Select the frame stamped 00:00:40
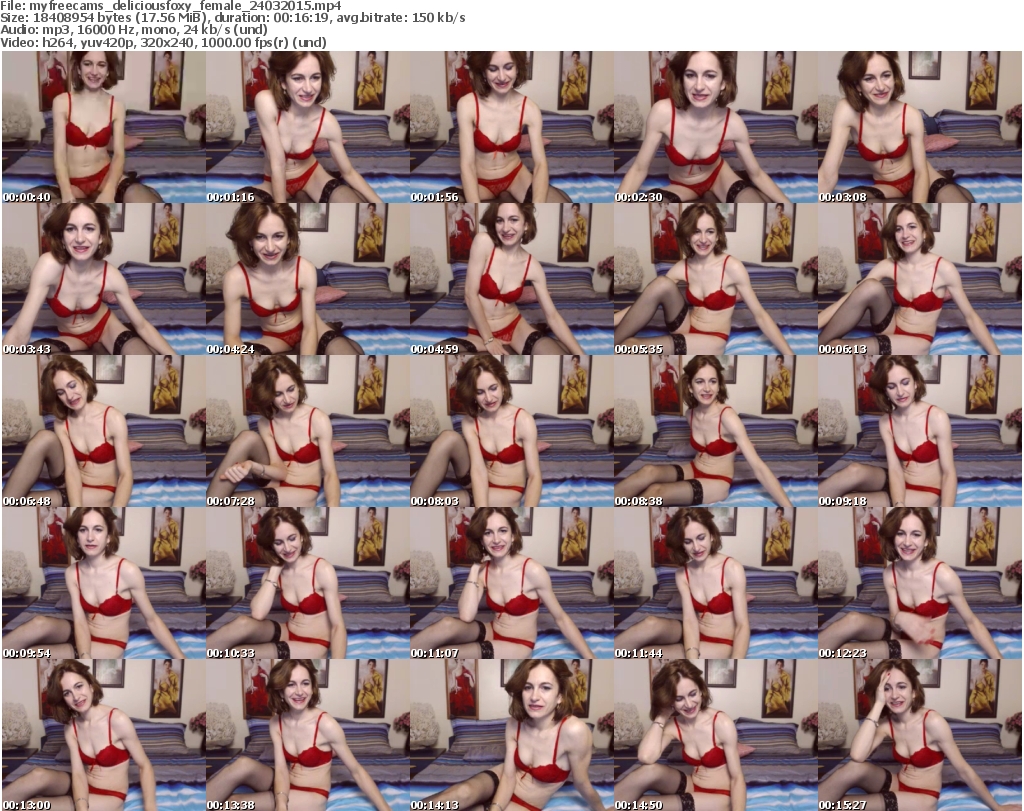 point(104,127)
